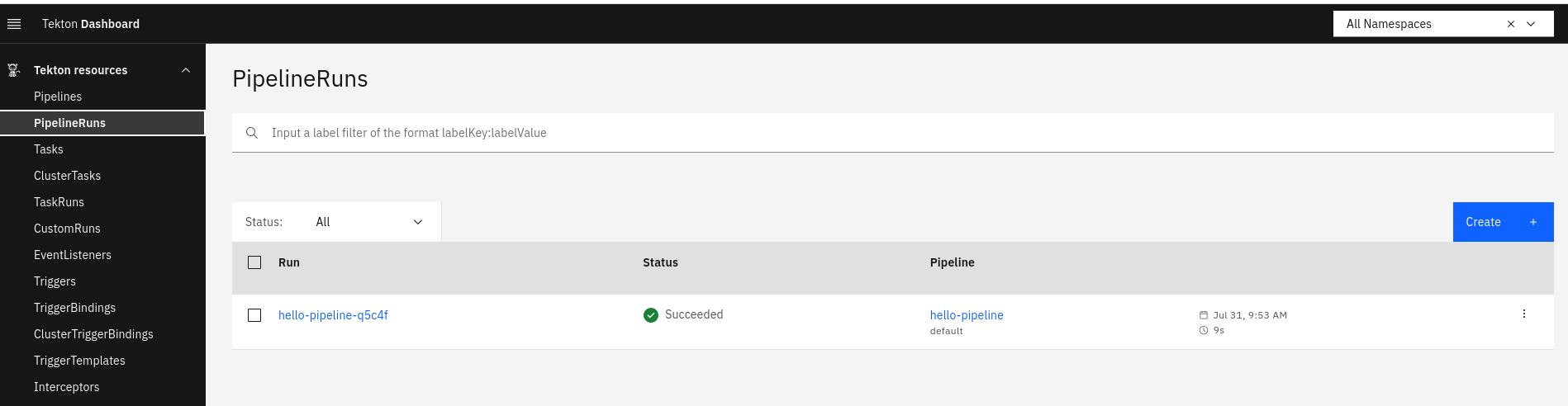Click the search magnifier icon
The width and height of the screenshot is (1568, 406).
(x=252, y=133)
